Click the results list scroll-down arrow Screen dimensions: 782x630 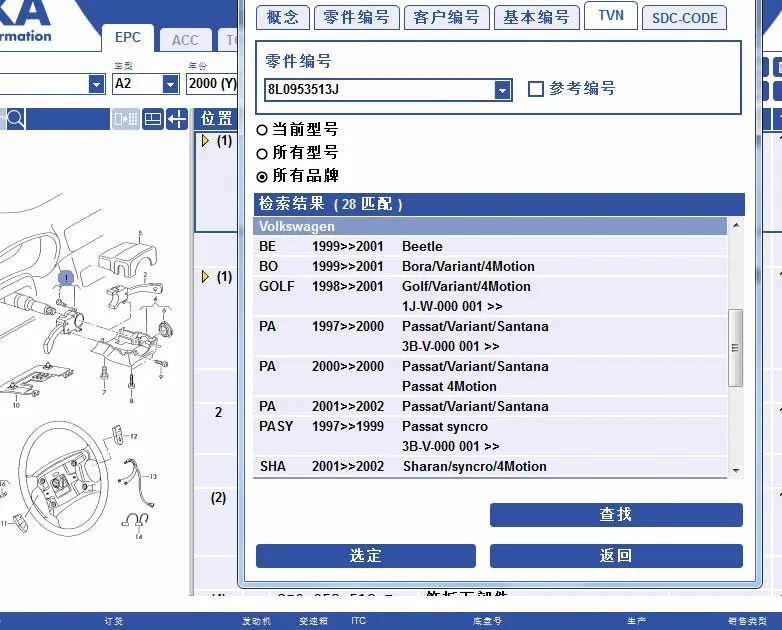pyautogui.click(x=736, y=470)
